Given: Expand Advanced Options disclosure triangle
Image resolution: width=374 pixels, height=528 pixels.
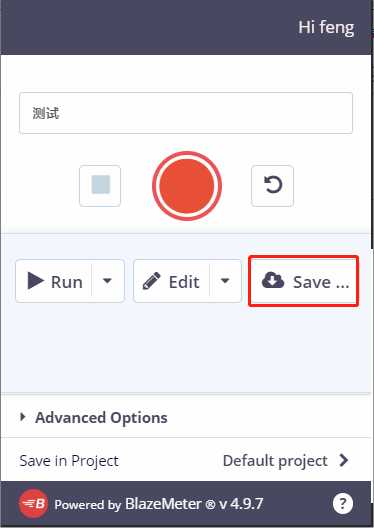Looking at the screenshot, I should point(23,417).
